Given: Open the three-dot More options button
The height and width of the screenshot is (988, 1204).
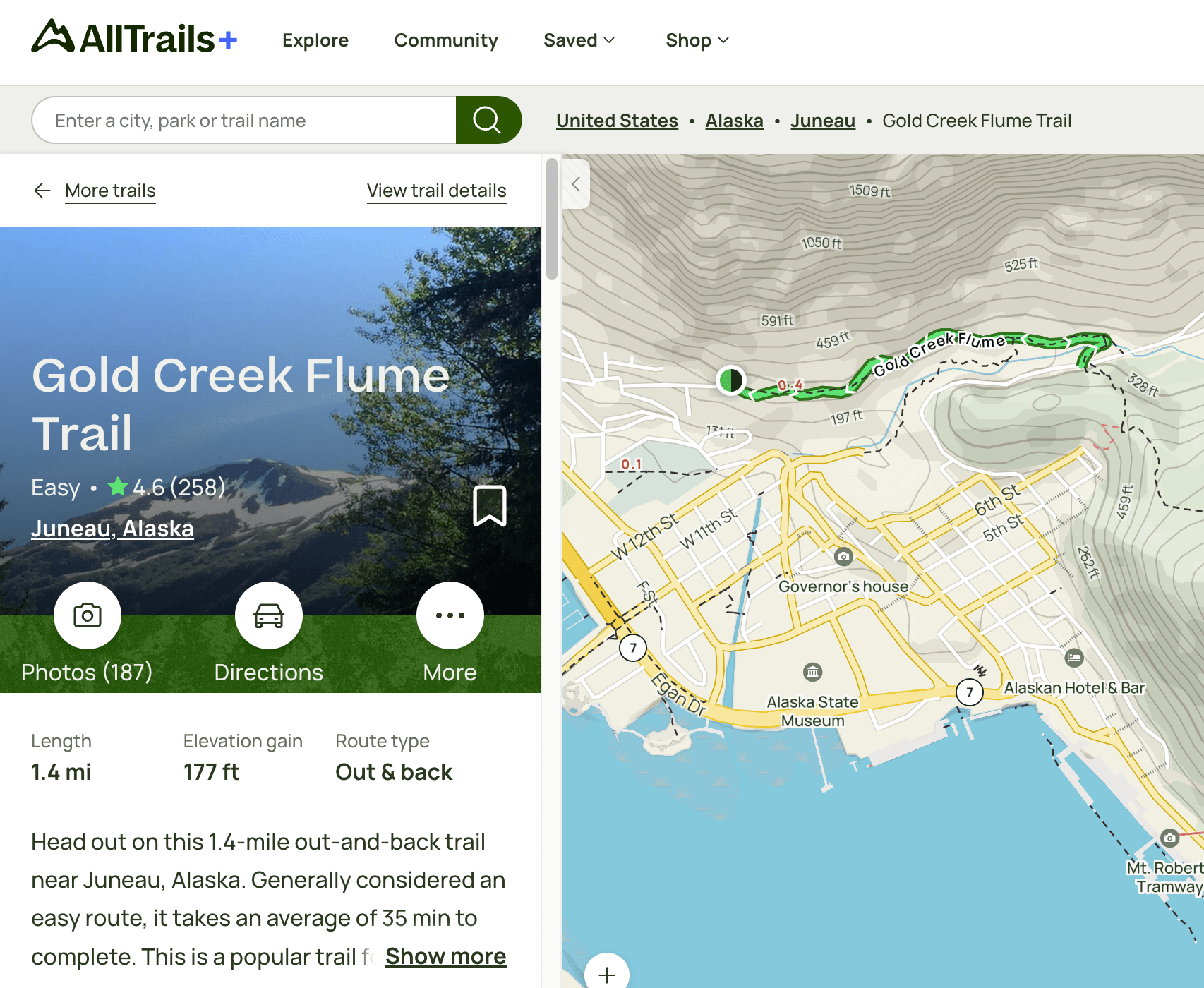Looking at the screenshot, I should point(450,615).
